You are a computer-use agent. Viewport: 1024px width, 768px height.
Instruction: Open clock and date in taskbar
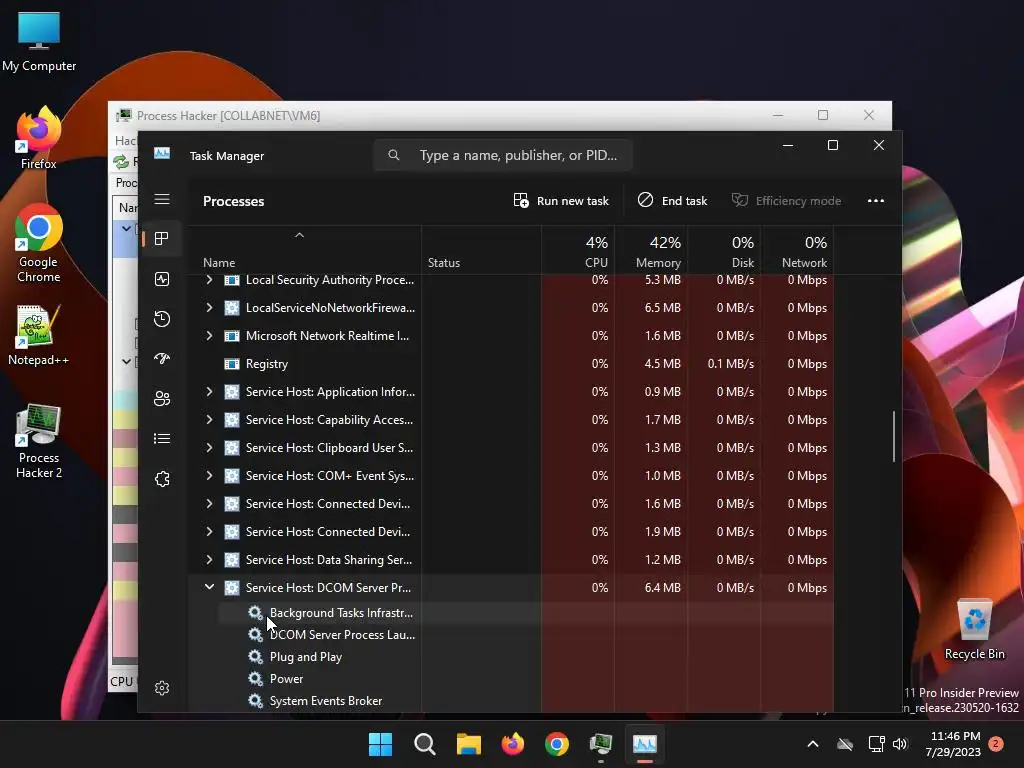(953, 744)
